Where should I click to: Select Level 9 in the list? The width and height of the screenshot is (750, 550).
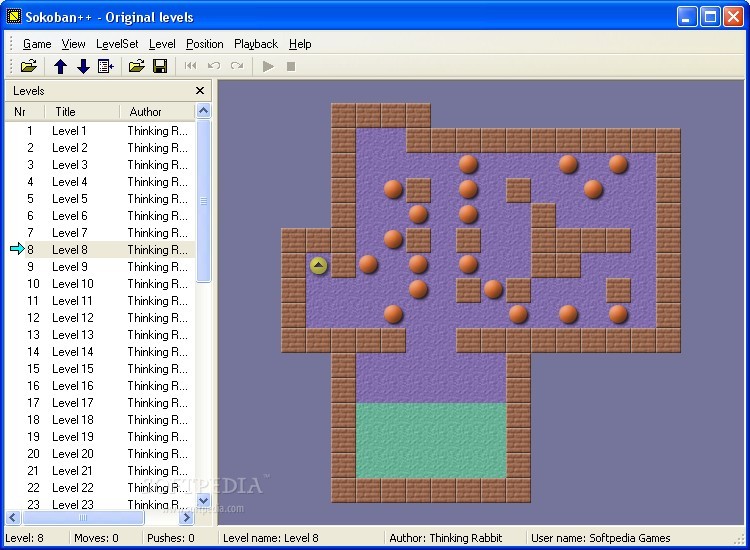tap(100, 266)
